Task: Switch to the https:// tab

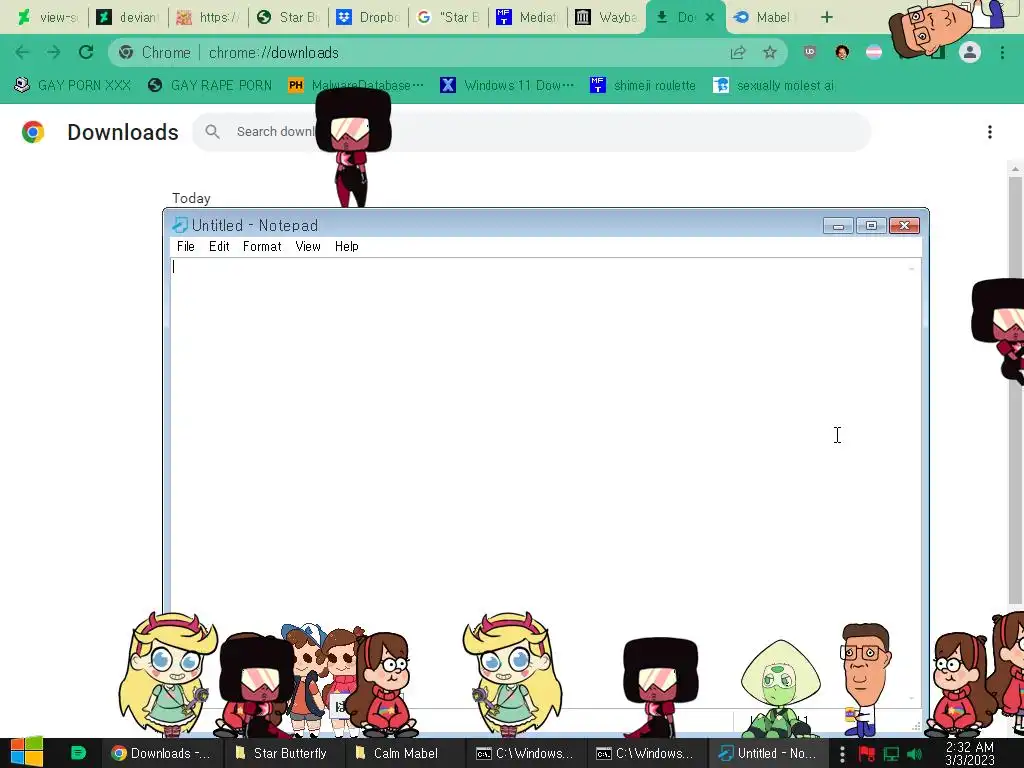Action: (208, 17)
